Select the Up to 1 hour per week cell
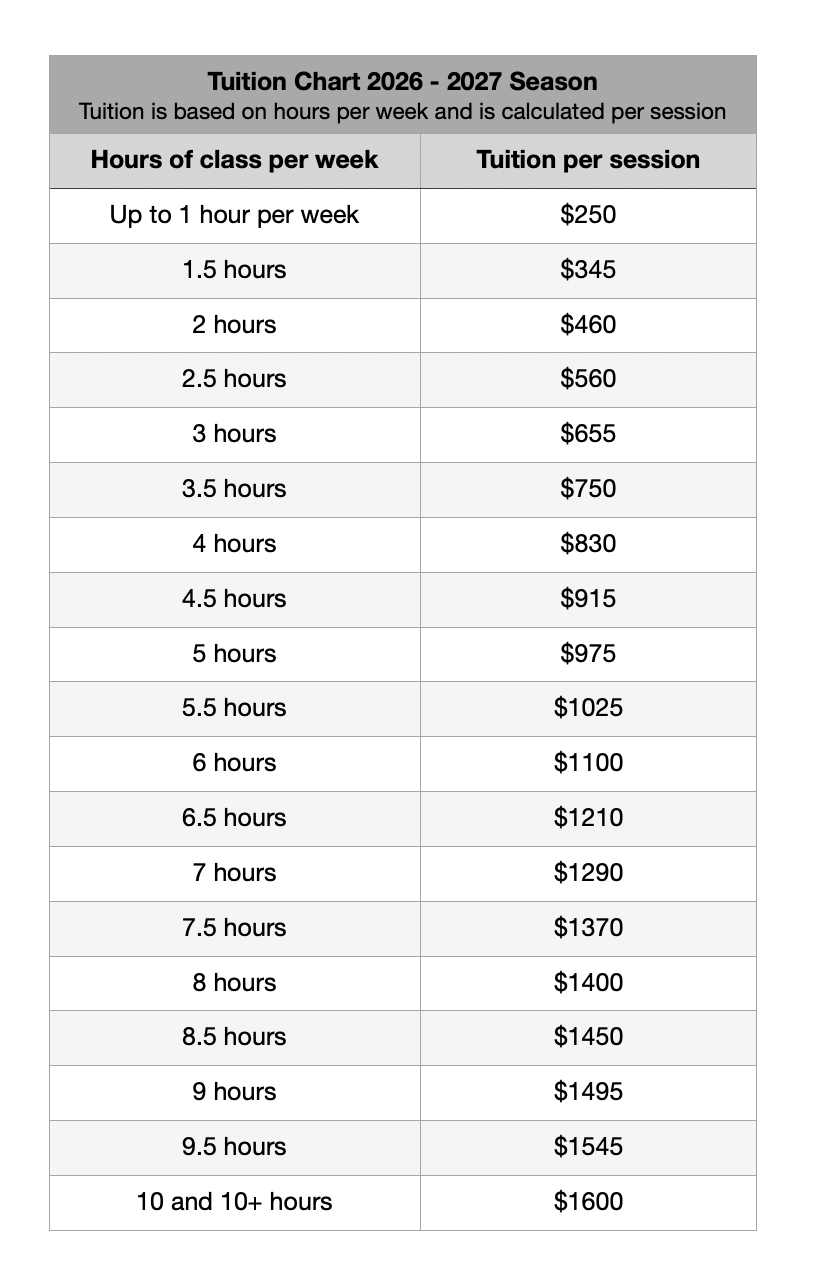This screenshot has height=1272, width=814. (x=234, y=215)
